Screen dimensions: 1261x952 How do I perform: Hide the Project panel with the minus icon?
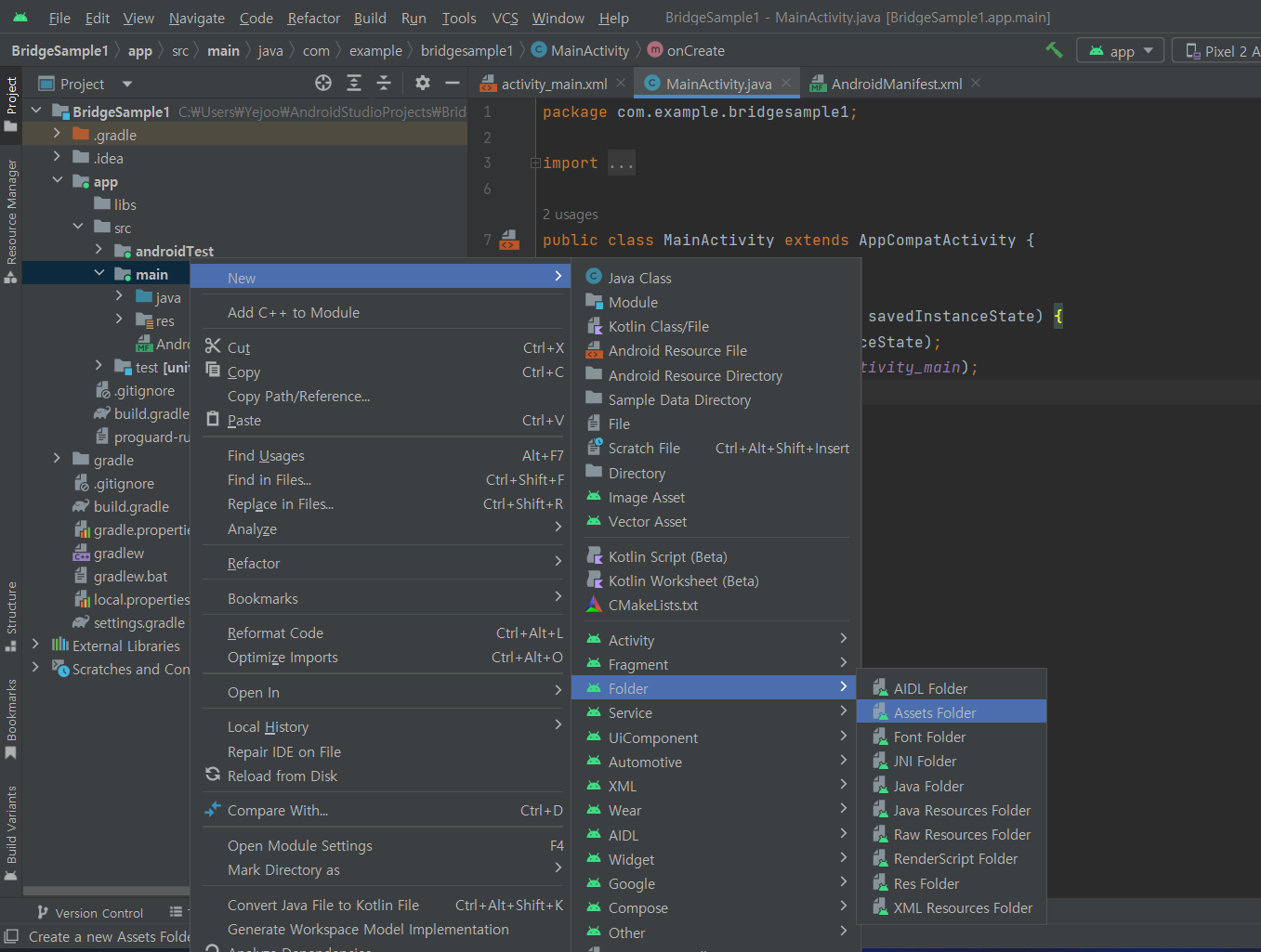[453, 84]
